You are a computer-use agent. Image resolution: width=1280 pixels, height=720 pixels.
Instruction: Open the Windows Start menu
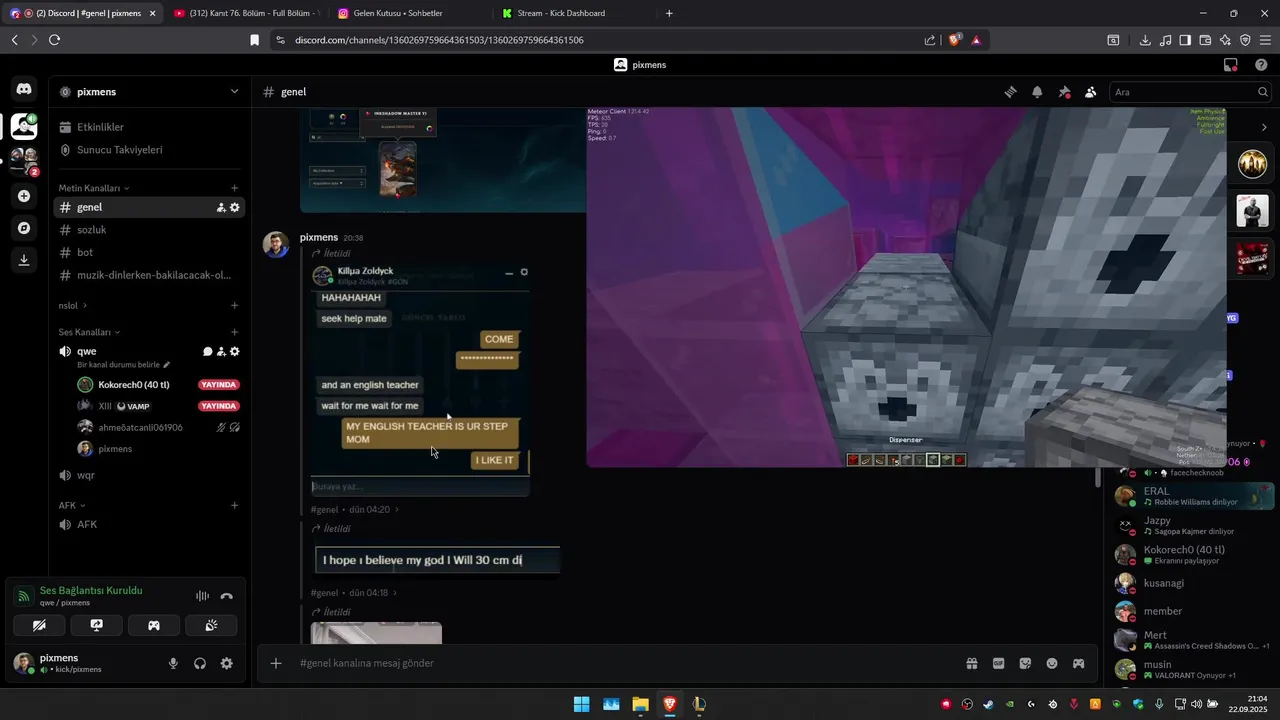point(581,704)
